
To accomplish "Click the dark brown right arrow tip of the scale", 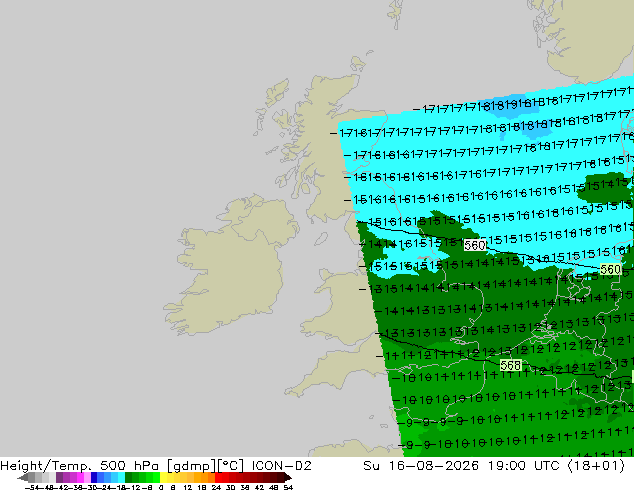I will pyautogui.click(x=288, y=478).
